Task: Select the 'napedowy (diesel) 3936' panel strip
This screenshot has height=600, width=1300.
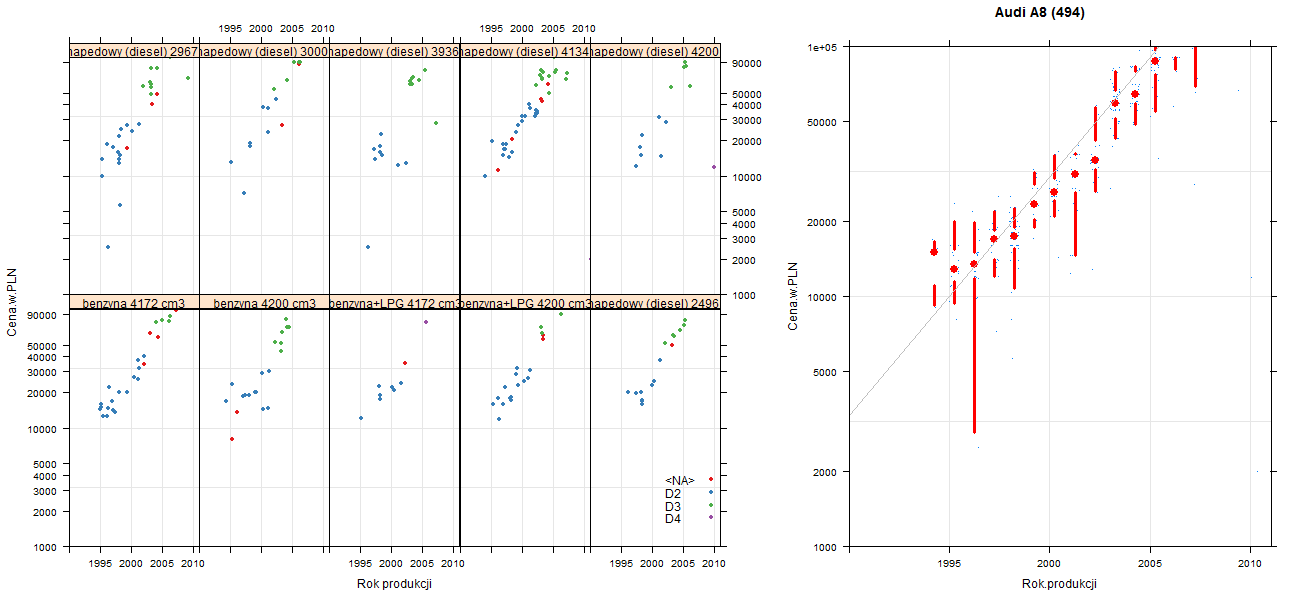Action: pyautogui.click(x=394, y=51)
